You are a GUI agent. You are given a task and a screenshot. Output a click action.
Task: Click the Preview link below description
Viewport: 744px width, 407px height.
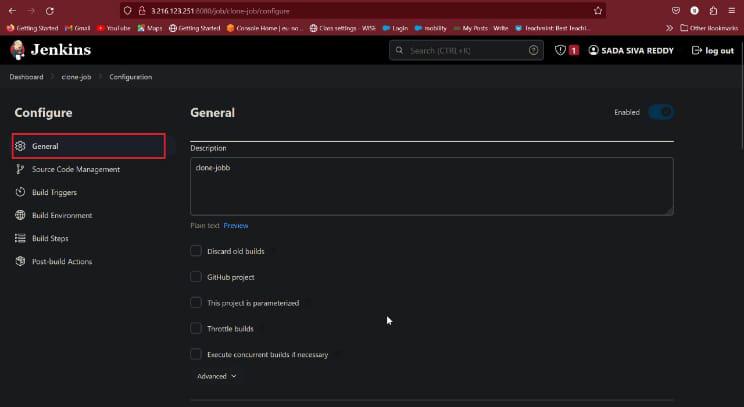(x=236, y=226)
